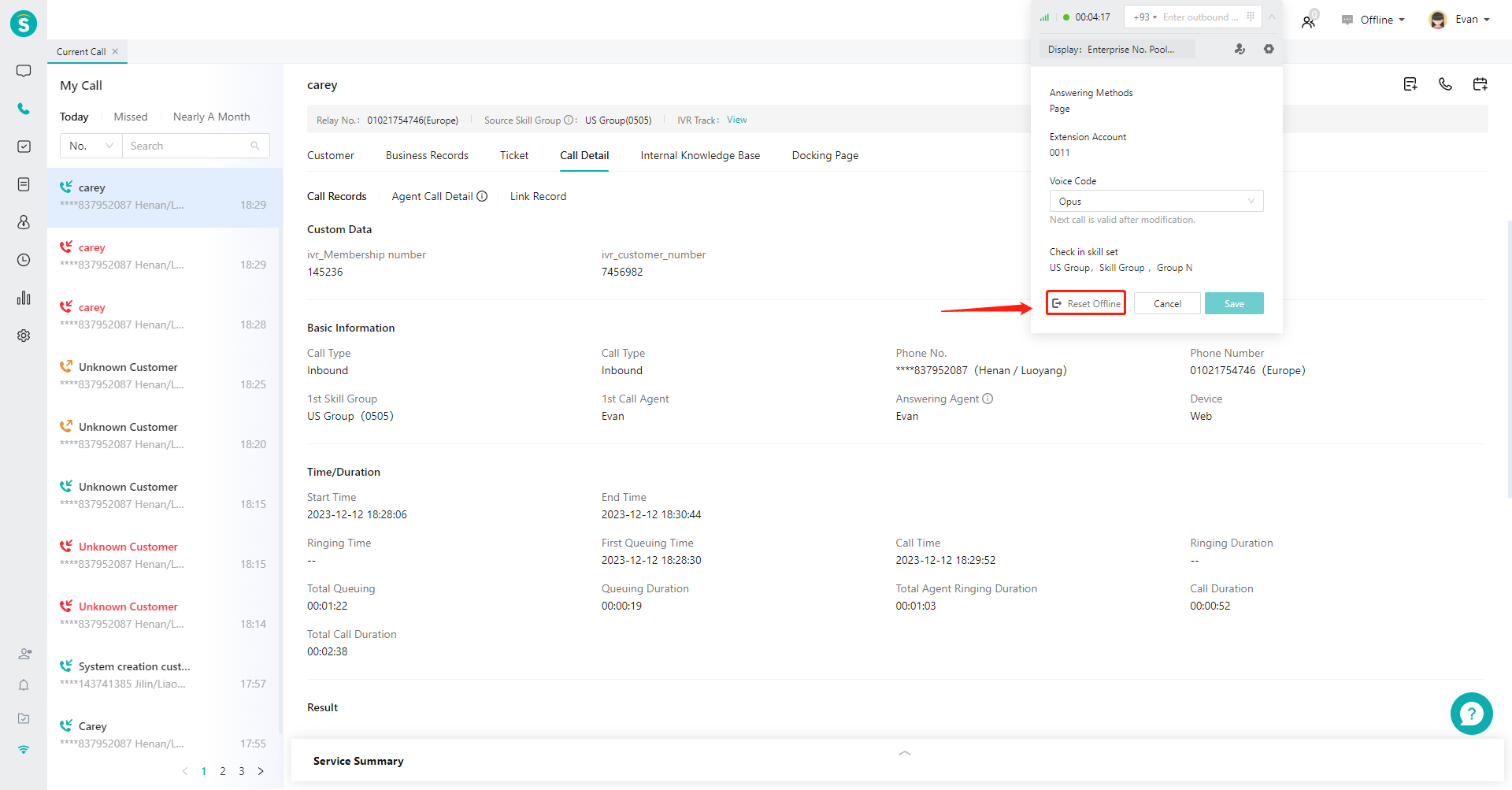This screenshot has height=790, width=1512.
Task: Switch to the Customer tab
Action: click(331, 155)
